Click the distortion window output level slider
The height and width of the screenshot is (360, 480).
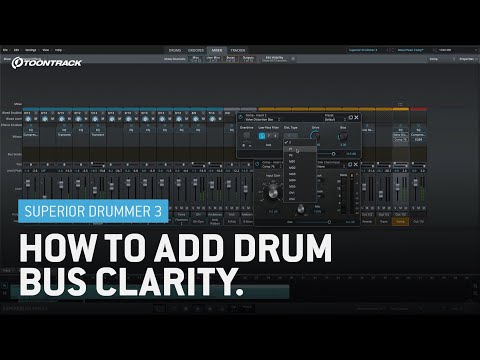333,154
